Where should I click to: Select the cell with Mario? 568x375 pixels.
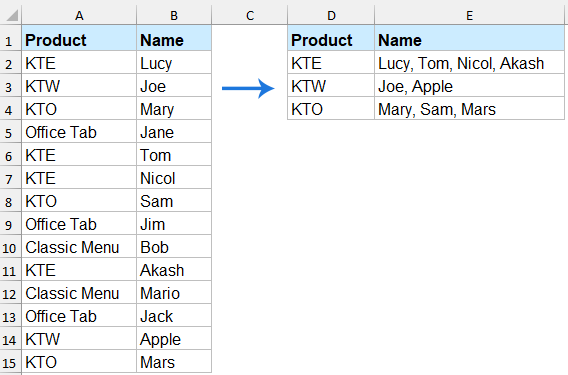[x=174, y=293]
